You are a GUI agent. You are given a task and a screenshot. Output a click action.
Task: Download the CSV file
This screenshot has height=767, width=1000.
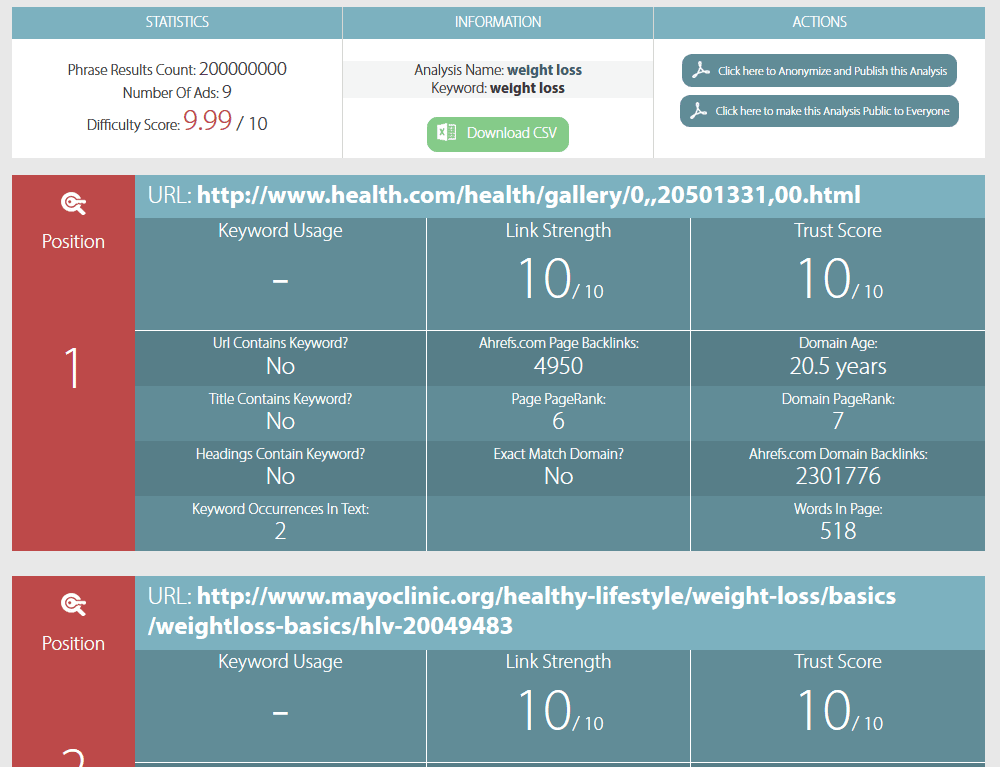coord(497,134)
